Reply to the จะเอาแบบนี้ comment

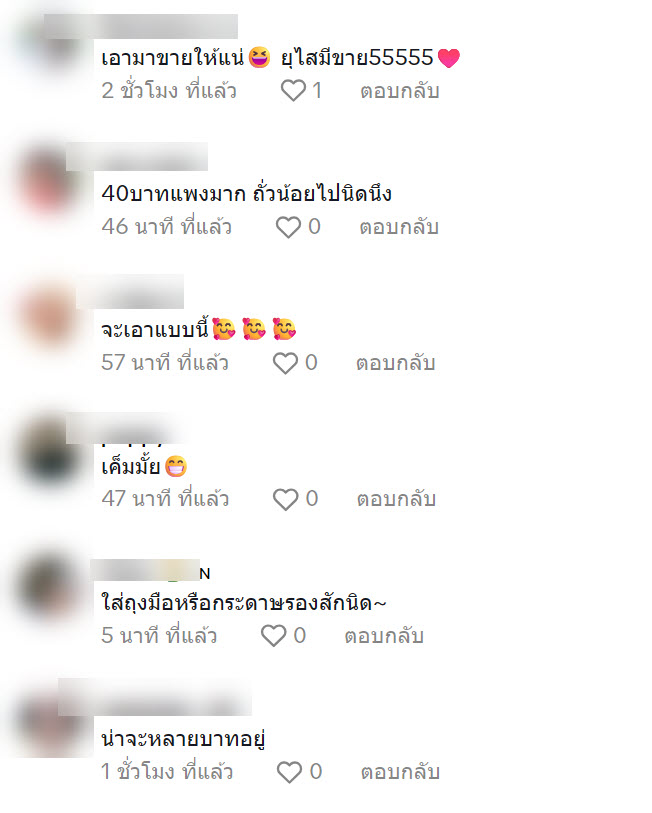[395, 363]
